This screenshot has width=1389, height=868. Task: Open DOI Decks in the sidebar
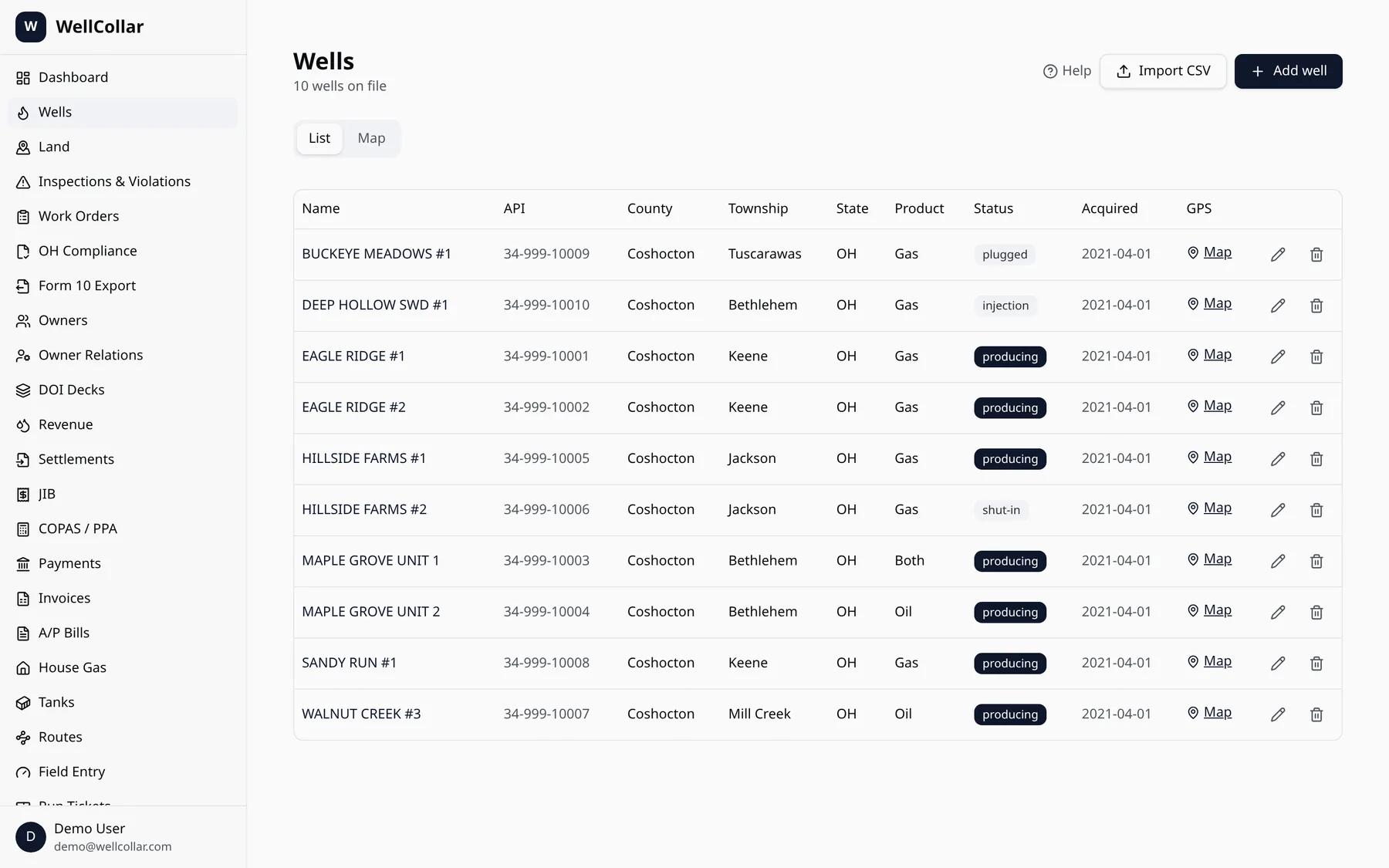coord(123,390)
